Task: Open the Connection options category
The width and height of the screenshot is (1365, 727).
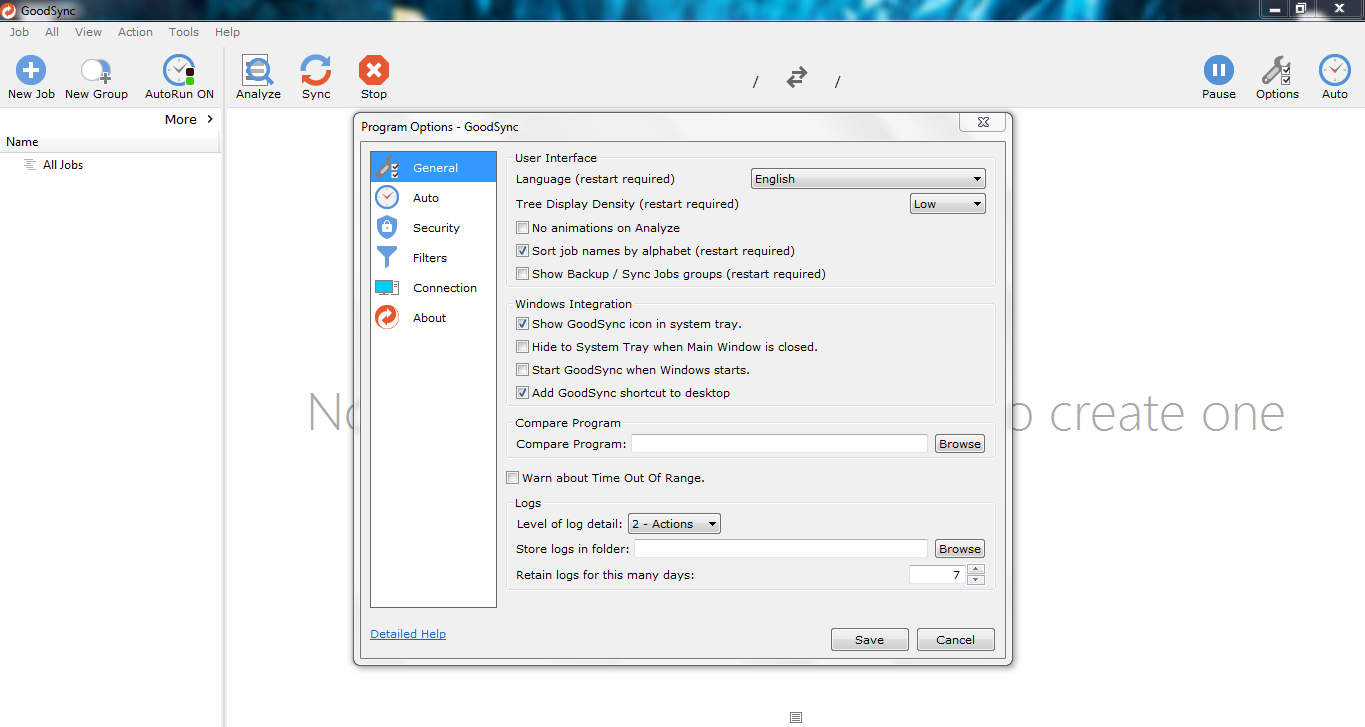Action: pyautogui.click(x=433, y=288)
